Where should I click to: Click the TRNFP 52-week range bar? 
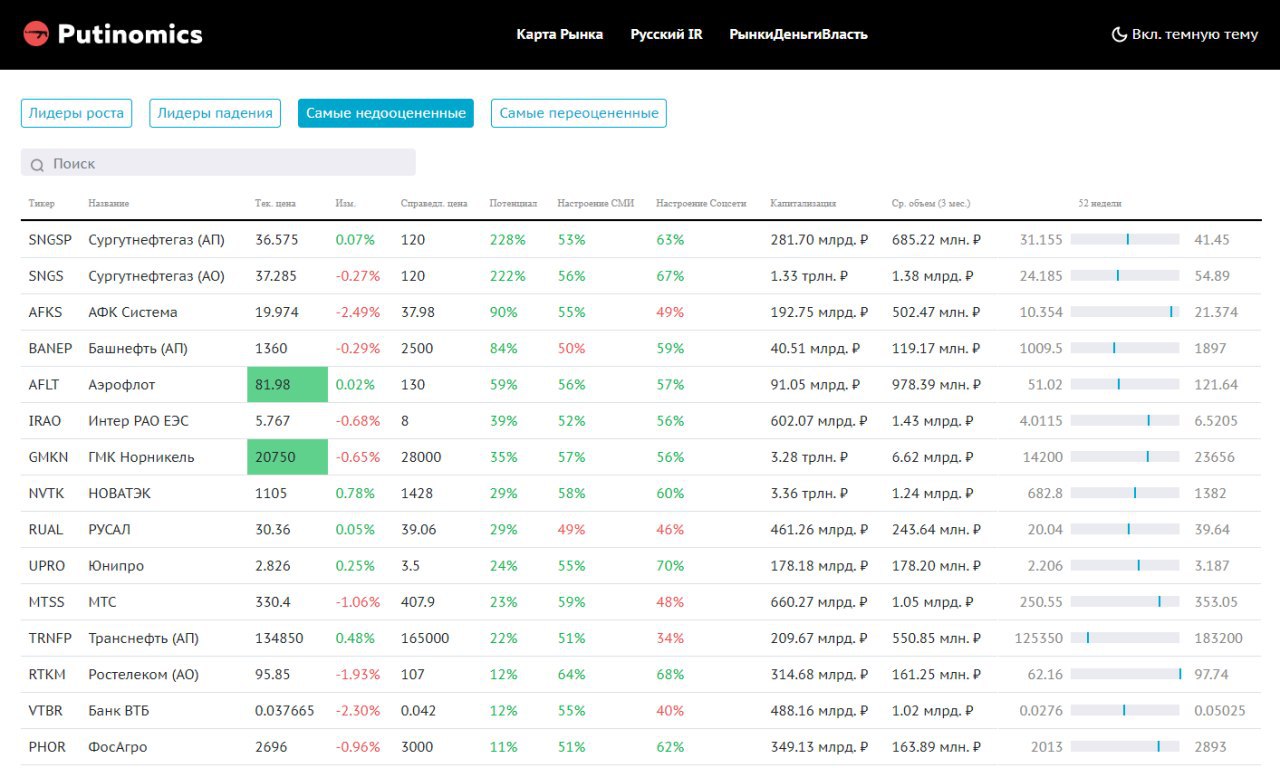pyautogui.click(x=1125, y=638)
